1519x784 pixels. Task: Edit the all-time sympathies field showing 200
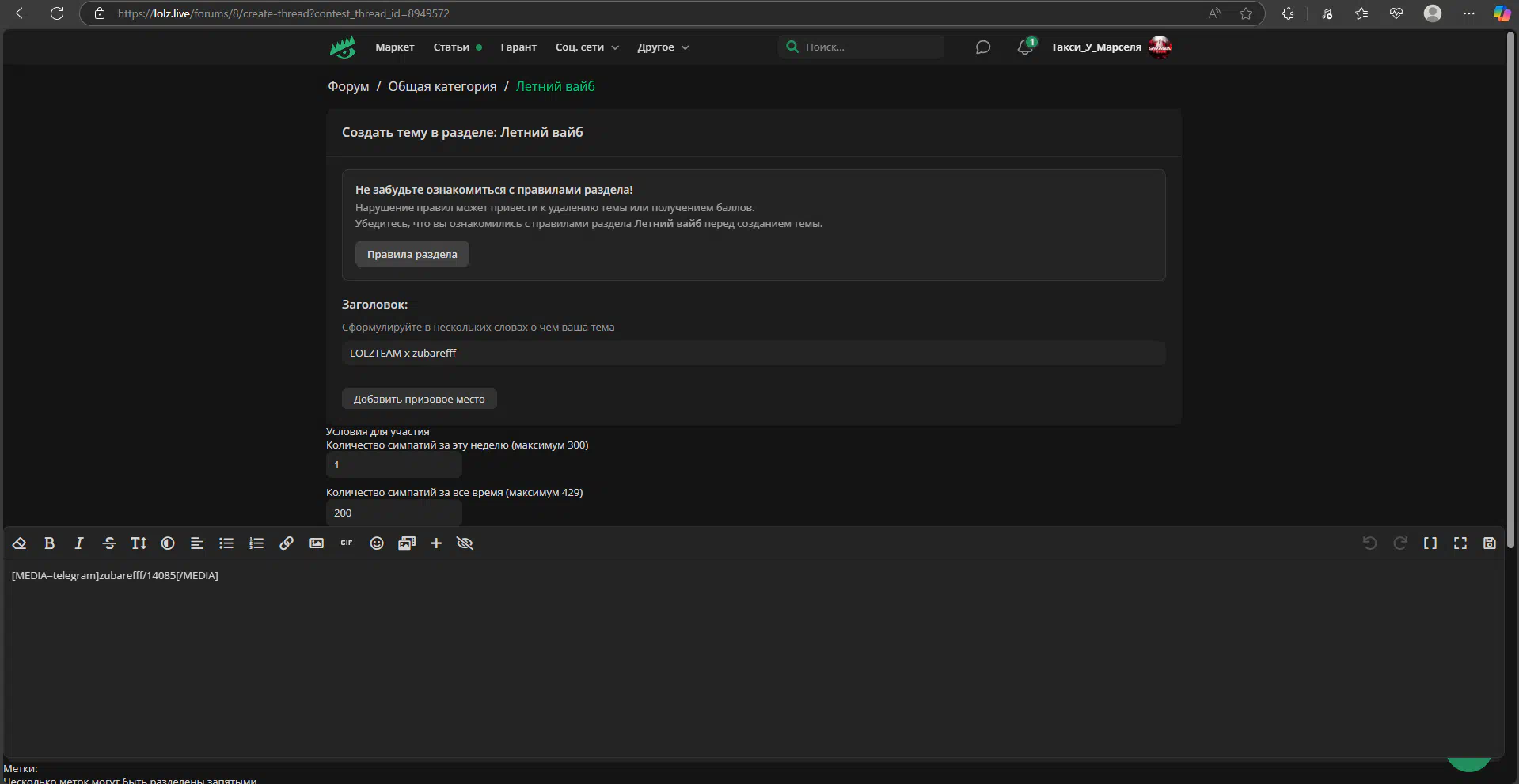pyautogui.click(x=394, y=513)
